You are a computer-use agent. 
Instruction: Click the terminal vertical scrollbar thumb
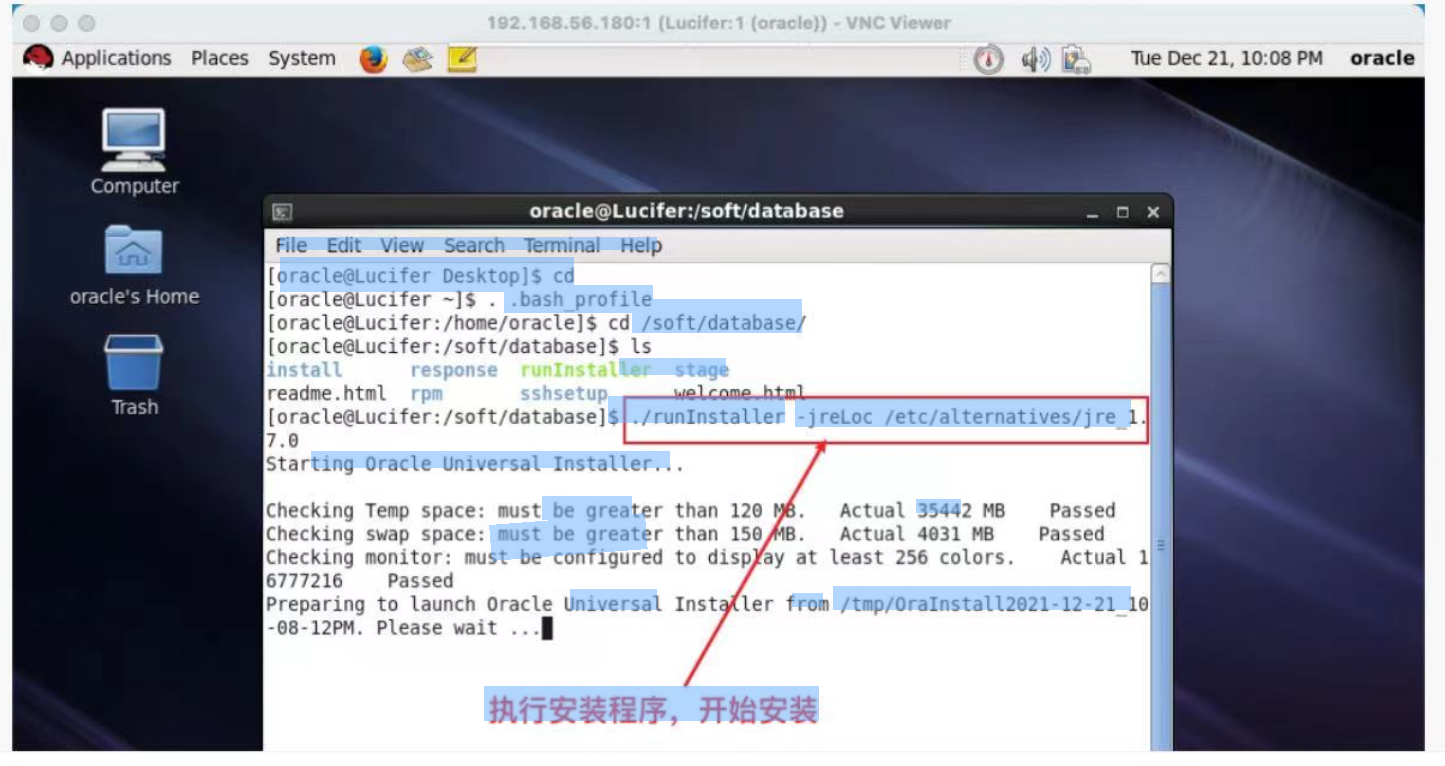1160,516
